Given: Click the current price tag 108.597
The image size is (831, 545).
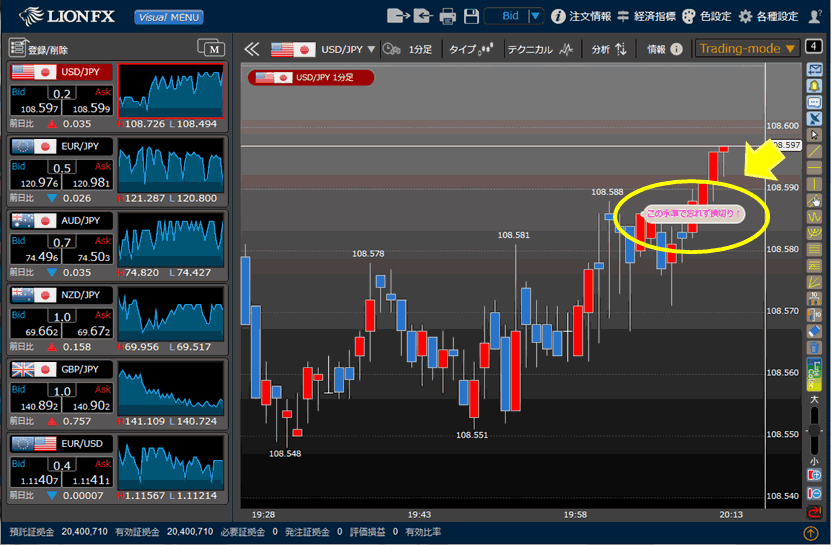Looking at the screenshot, I should [785, 145].
